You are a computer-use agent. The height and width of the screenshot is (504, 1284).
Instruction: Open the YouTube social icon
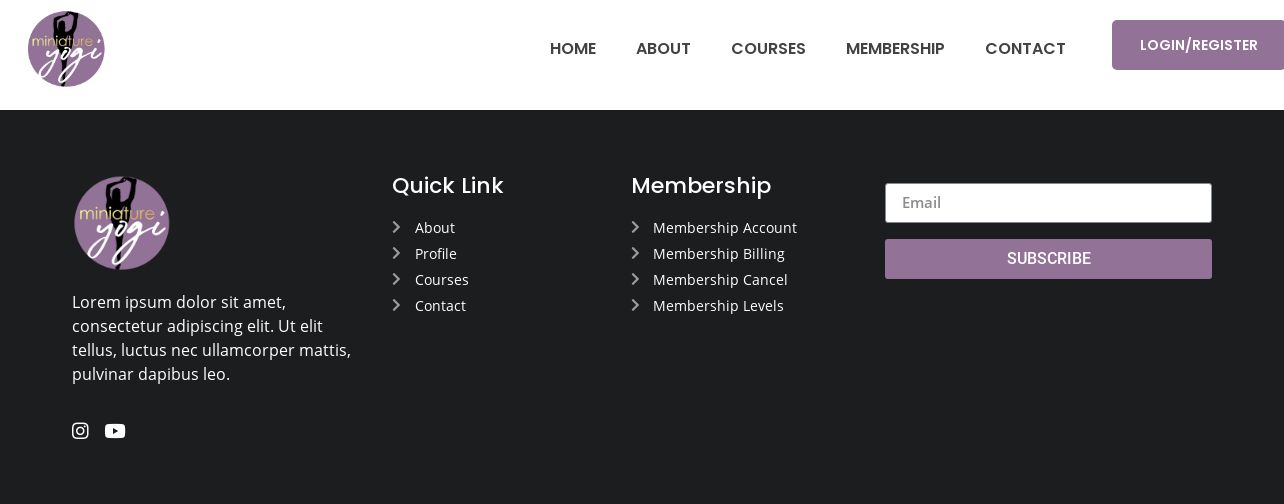click(x=115, y=431)
